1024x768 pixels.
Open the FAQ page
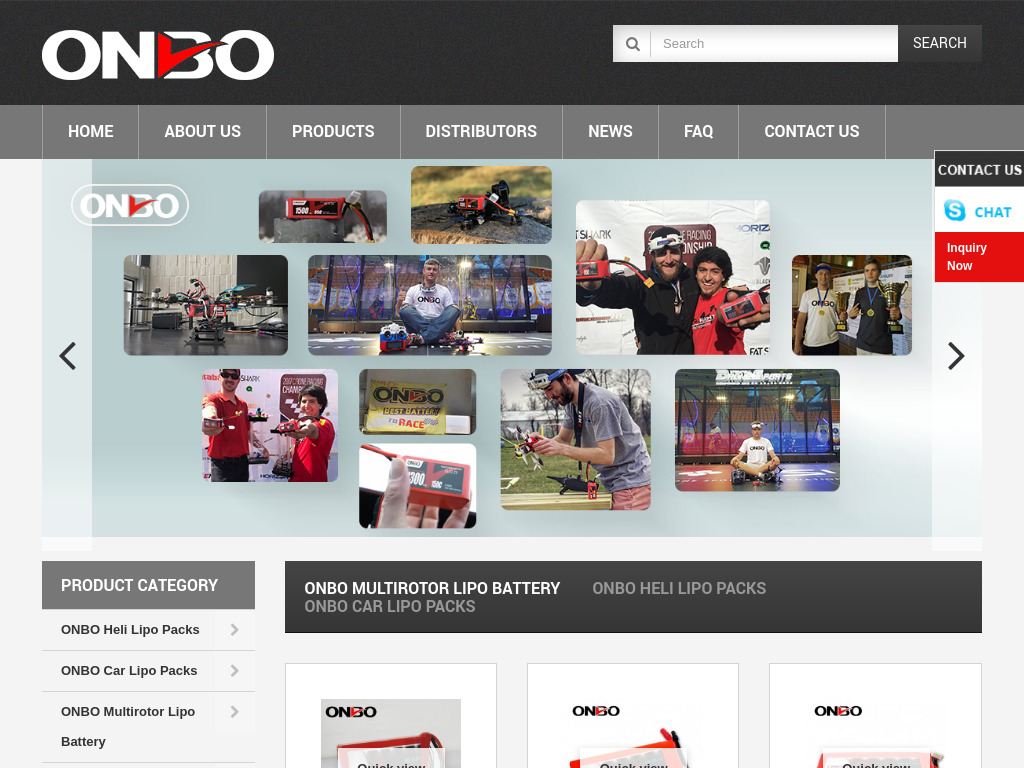pos(698,131)
